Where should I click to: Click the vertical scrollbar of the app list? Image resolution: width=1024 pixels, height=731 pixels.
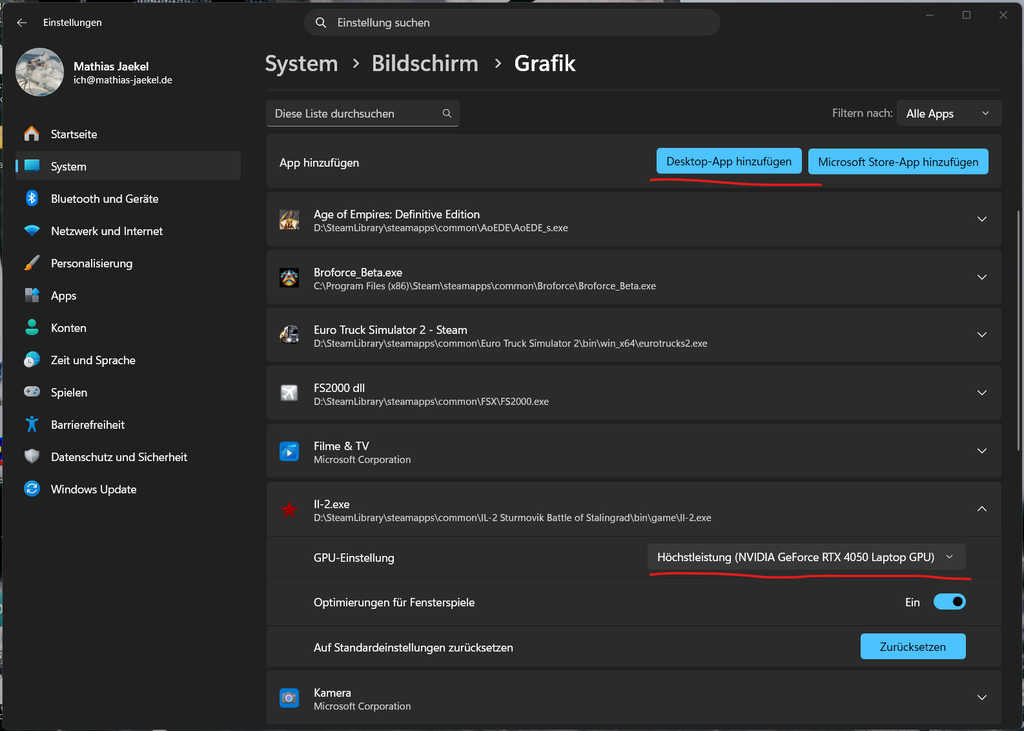pos(1019,330)
